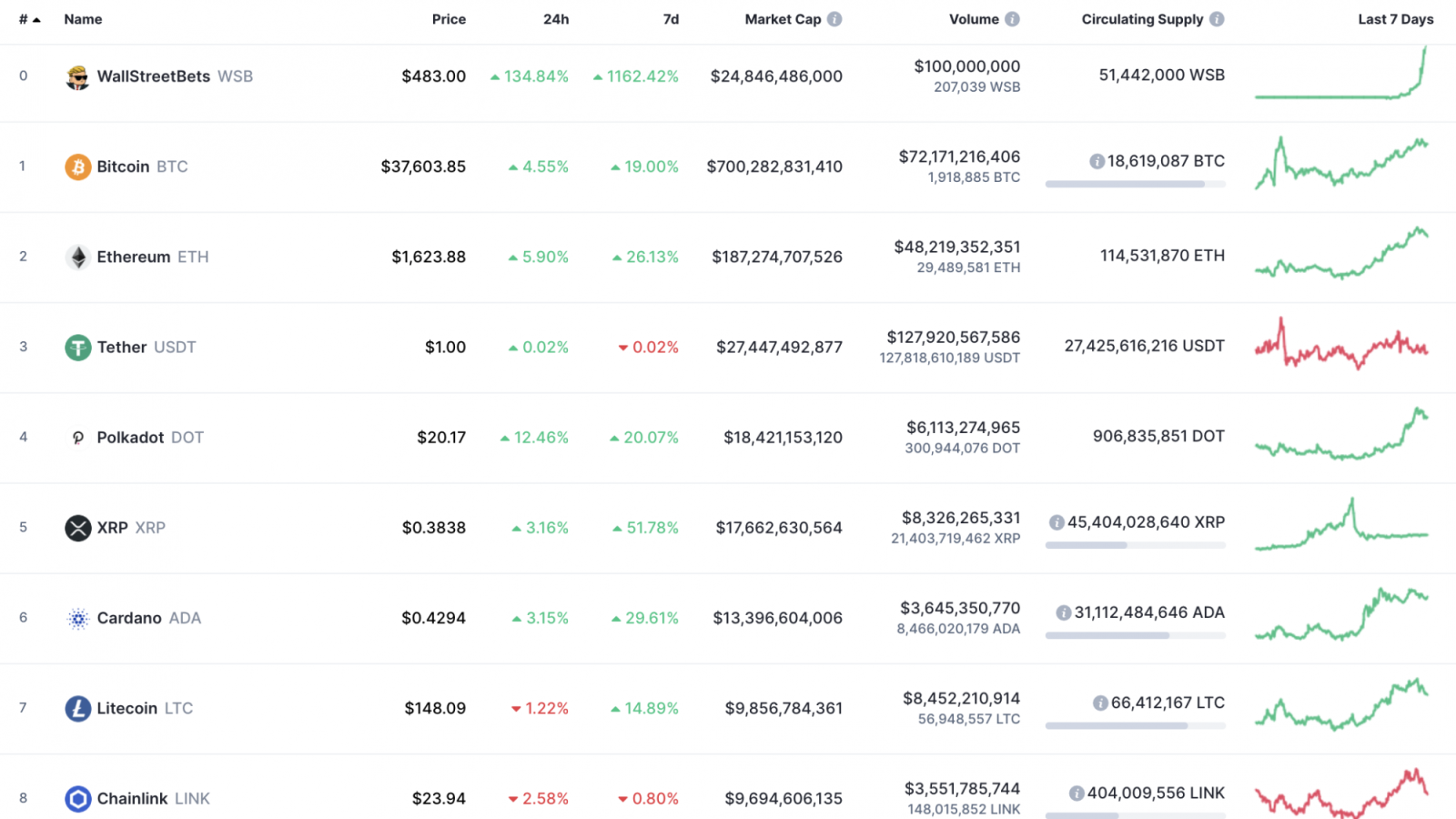The height and width of the screenshot is (819, 1456).
Task: Sort the table by Price column
Action: point(449,19)
